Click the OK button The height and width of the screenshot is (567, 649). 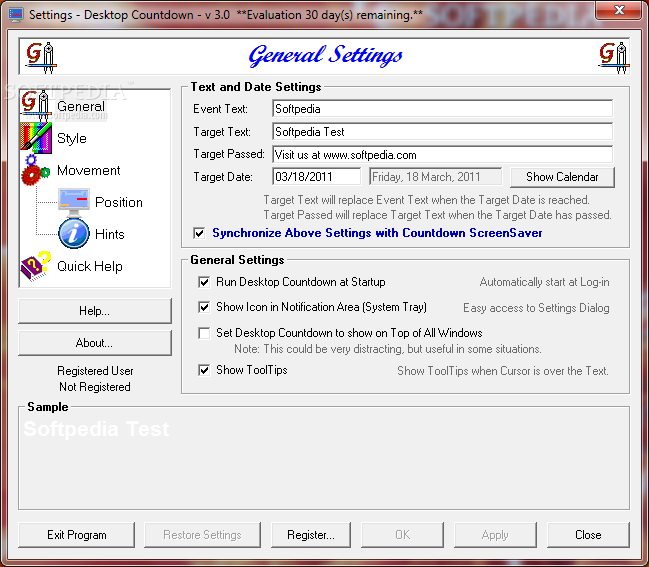[402, 535]
